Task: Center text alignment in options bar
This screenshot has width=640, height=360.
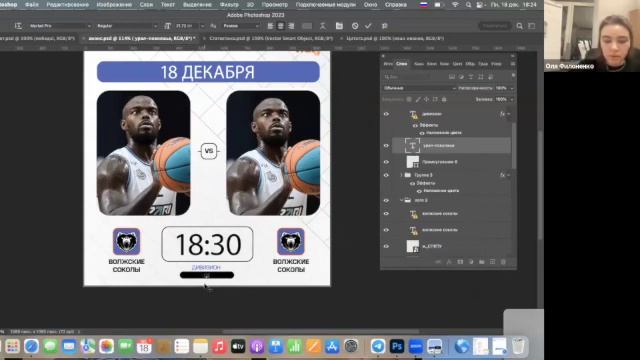Action: tap(281, 26)
